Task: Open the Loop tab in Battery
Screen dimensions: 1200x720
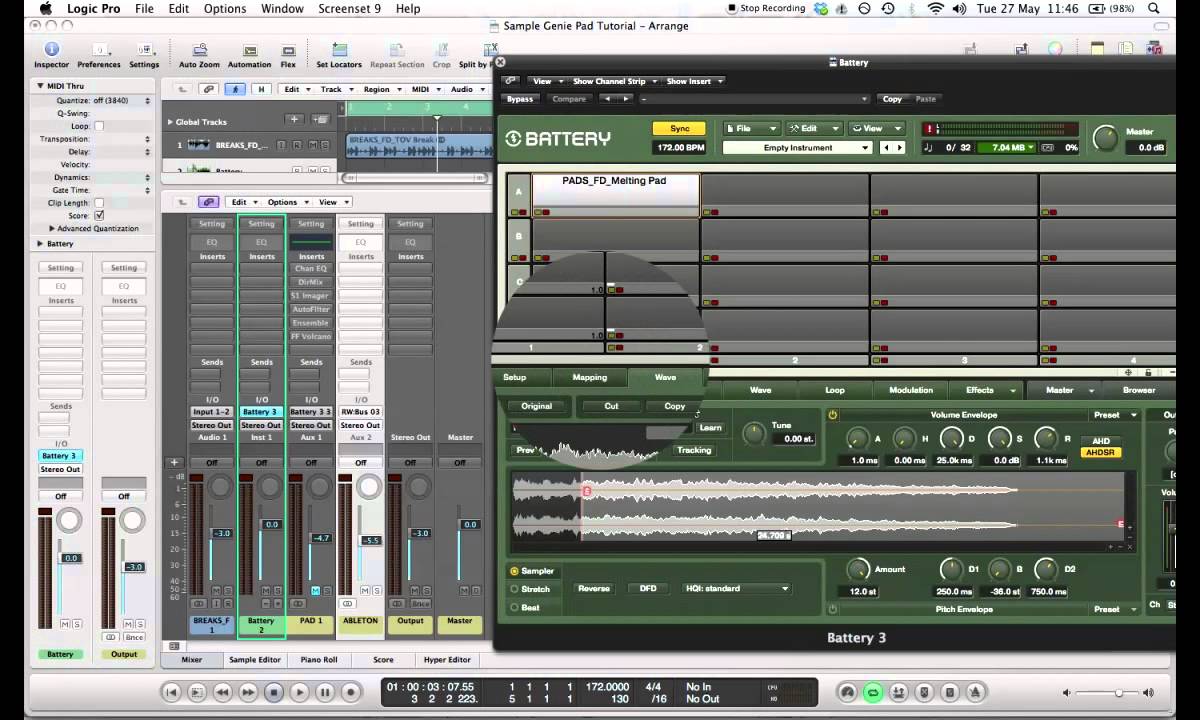Action: point(834,390)
